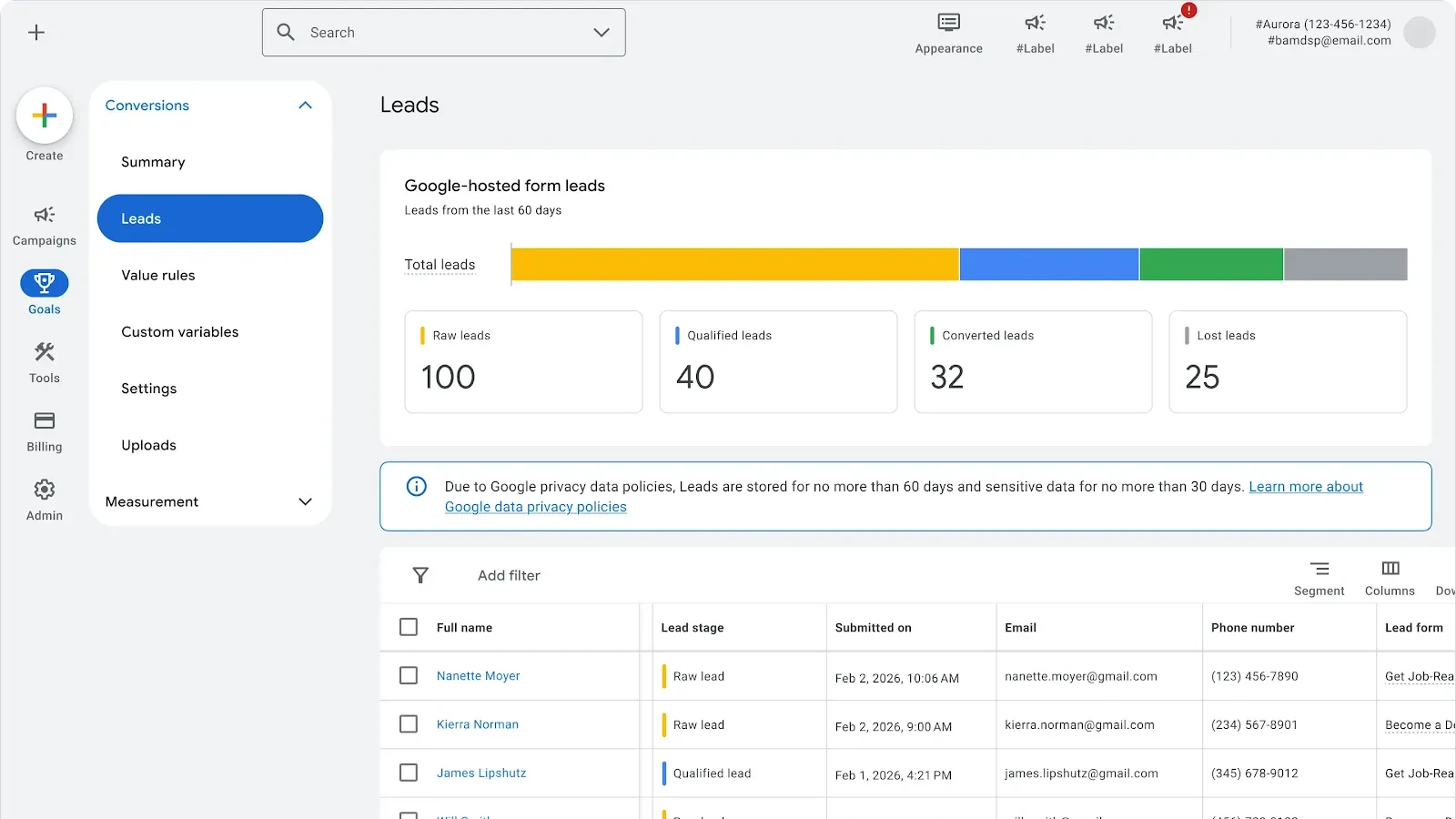Select the Leads menu item

pos(210,218)
